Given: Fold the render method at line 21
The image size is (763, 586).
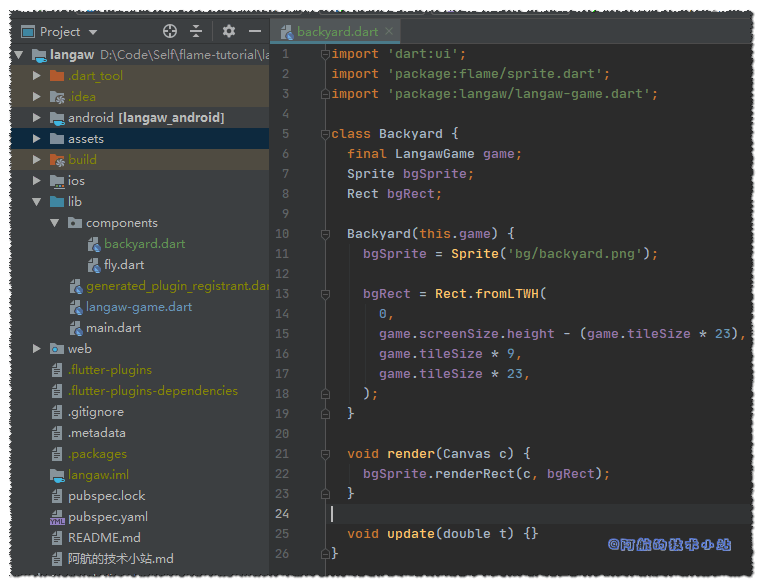Looking at the screenshot, I should [324, 454].
